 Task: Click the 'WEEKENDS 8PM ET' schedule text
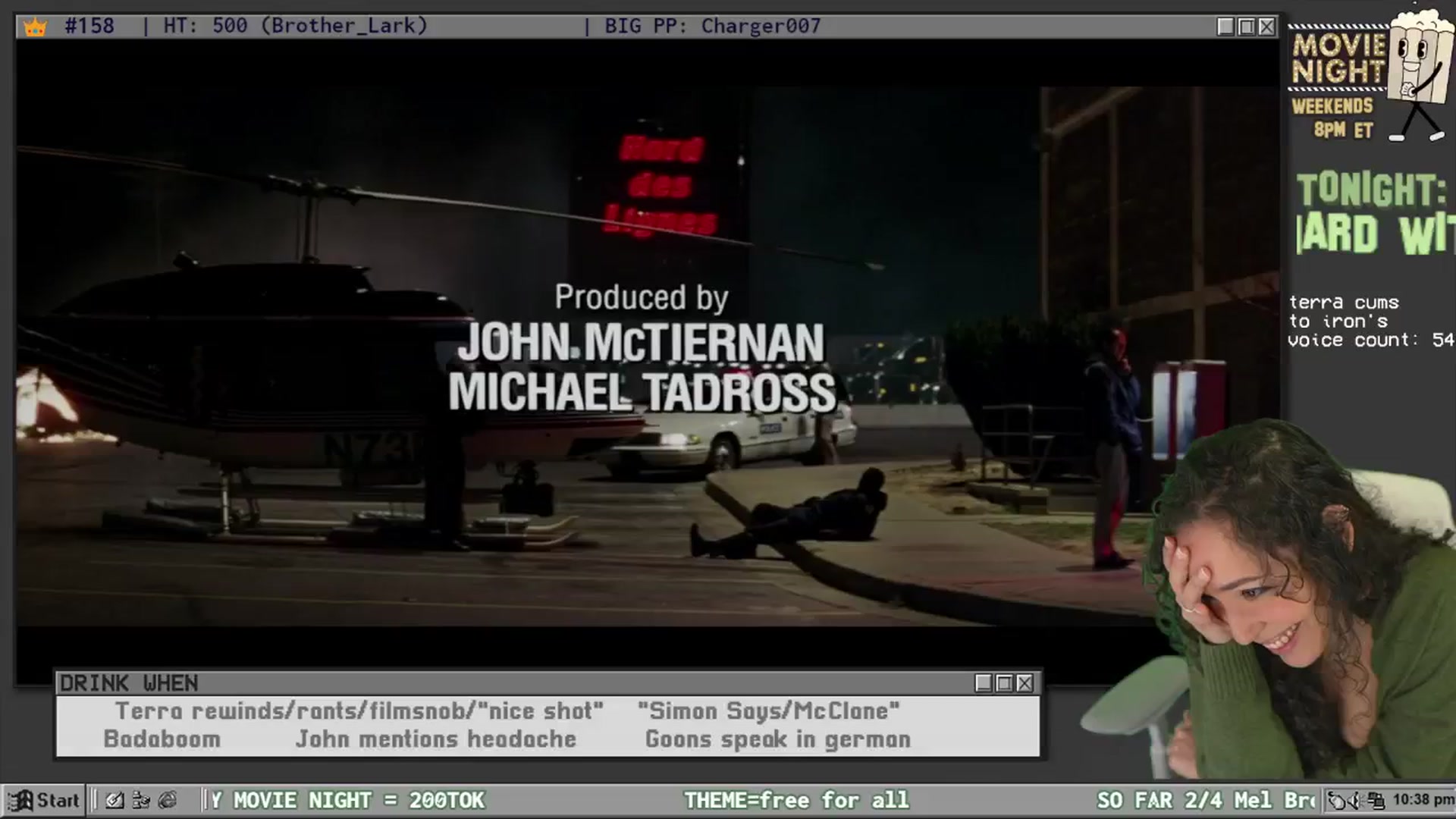1335,118
